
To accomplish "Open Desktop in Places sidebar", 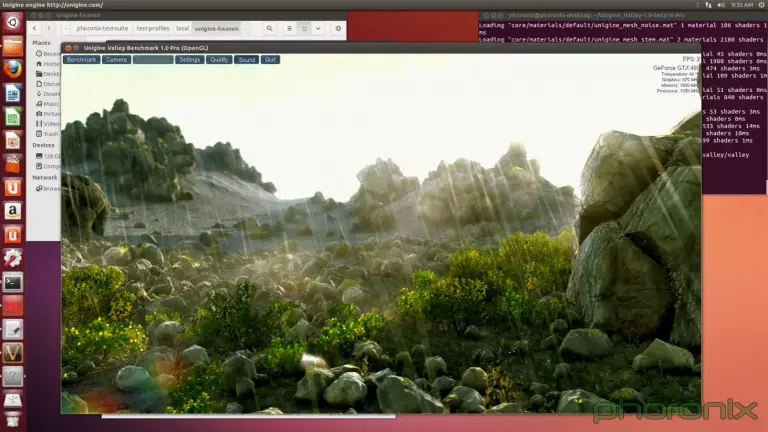I will (48, 74).
